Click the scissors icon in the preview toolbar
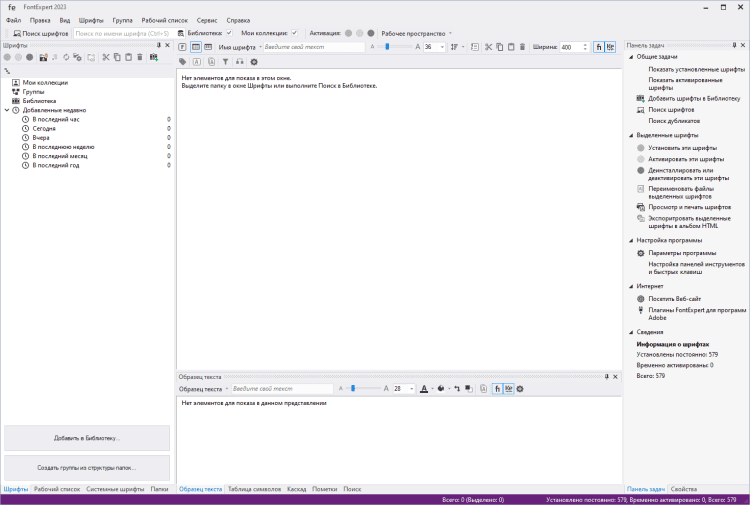 [x=488, y=47]
